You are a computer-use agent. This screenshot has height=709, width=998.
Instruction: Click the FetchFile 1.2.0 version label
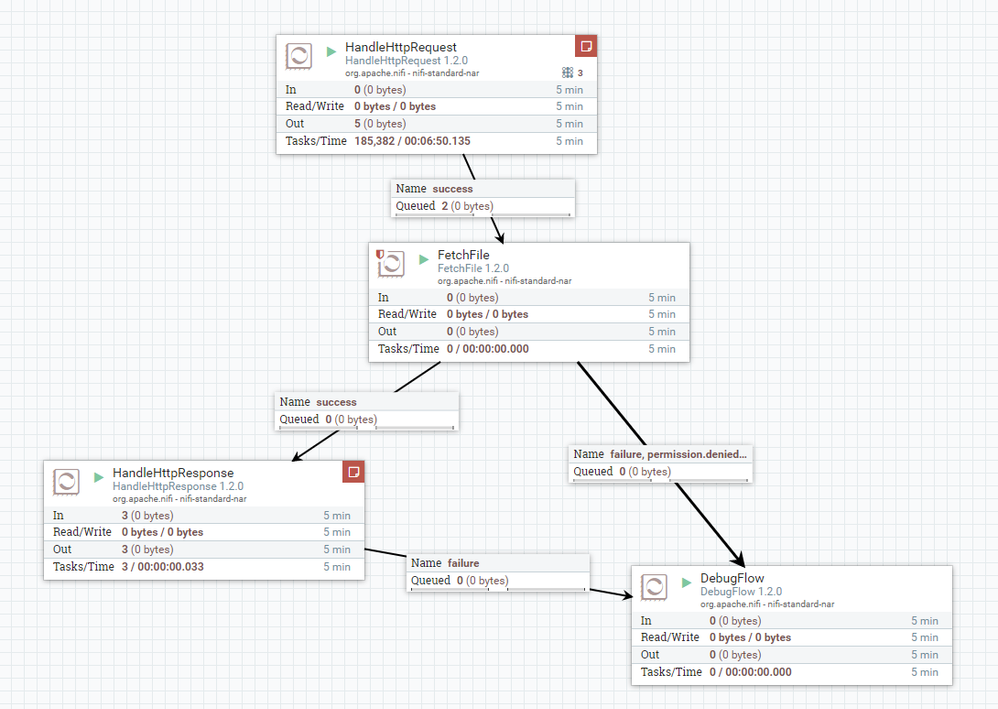[x=473, y=268]
